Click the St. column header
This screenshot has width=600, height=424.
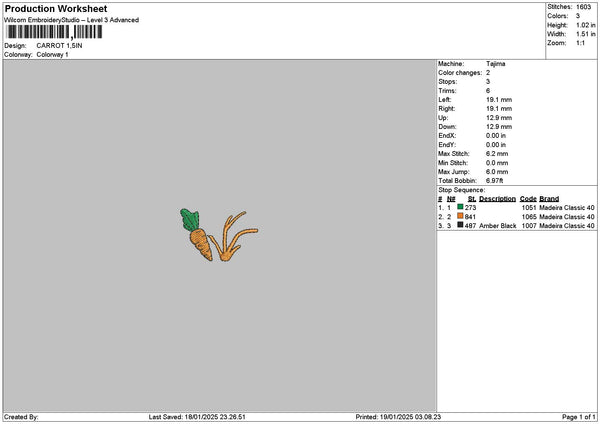(x=472, y=199)
